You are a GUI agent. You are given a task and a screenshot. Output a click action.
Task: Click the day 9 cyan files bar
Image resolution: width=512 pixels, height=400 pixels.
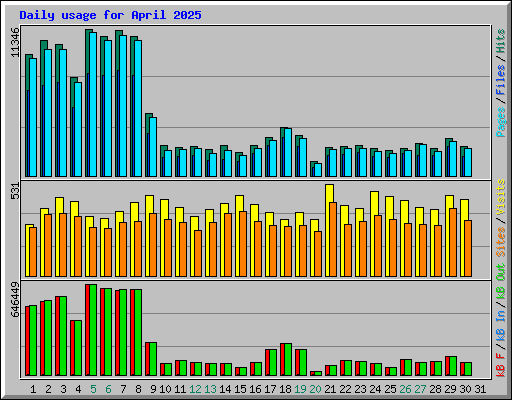[x=153, y=147]
